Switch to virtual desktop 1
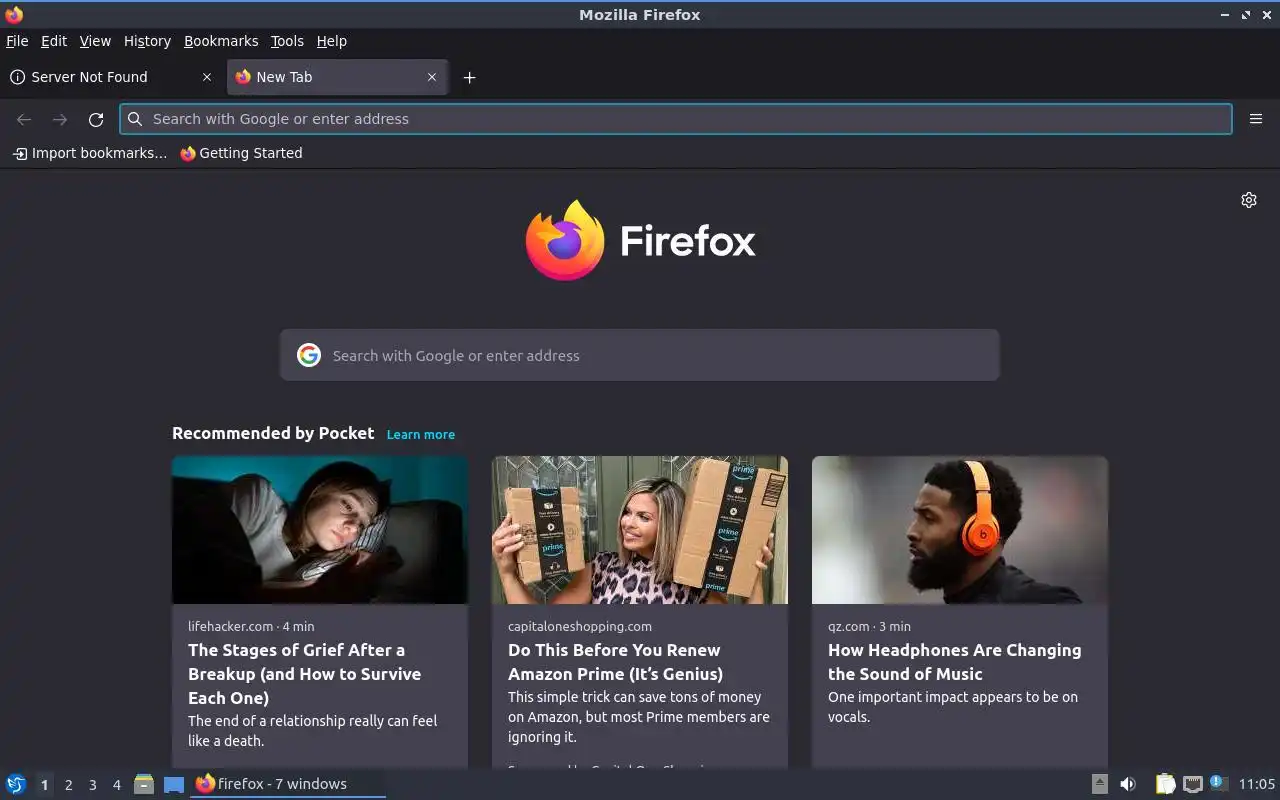 [x=44, y=785]
